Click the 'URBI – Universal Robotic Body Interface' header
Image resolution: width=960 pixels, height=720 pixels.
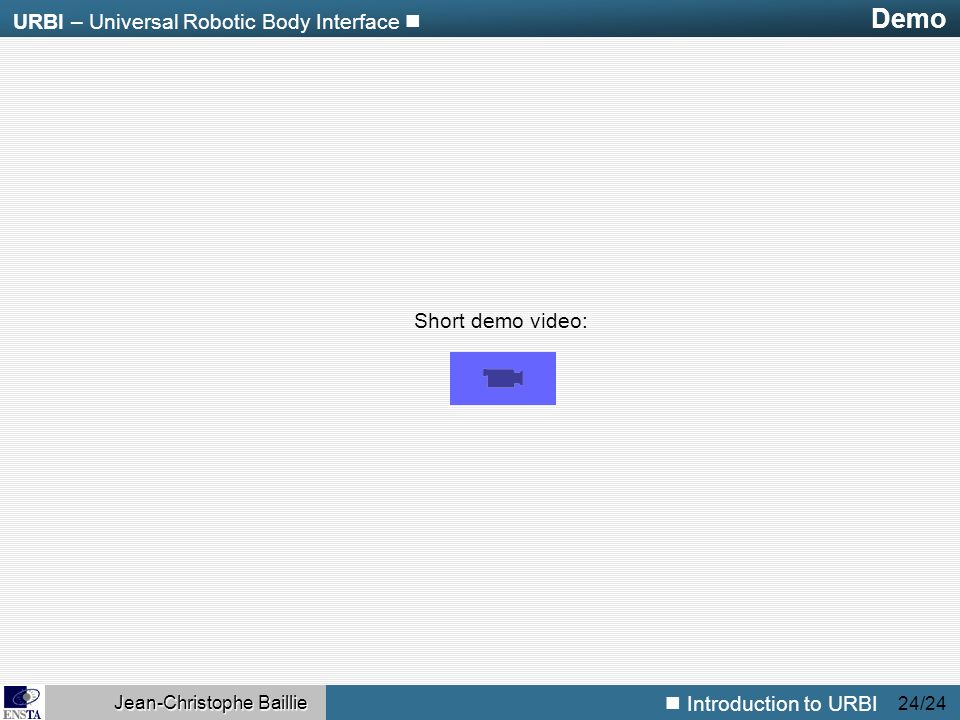[x=206, y=21]
